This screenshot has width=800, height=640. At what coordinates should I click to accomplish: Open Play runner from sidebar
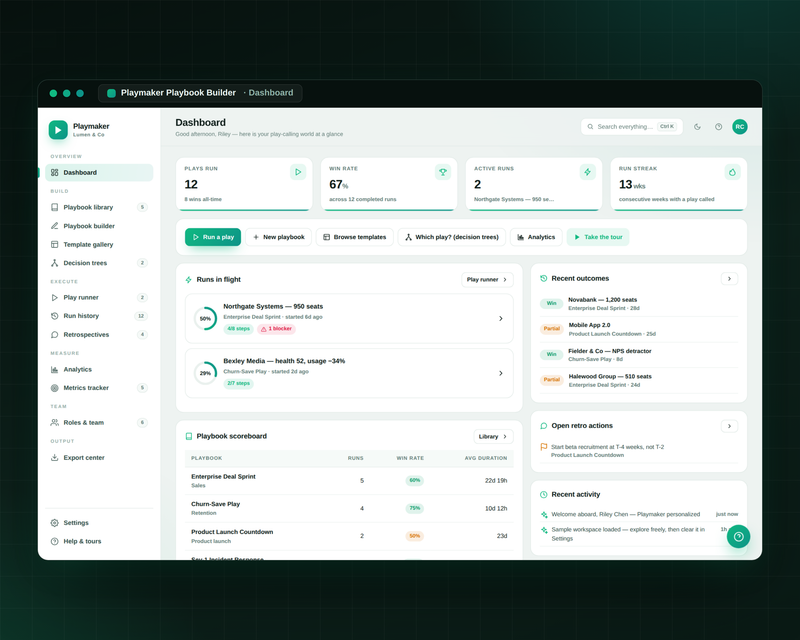tap(99, 298)
